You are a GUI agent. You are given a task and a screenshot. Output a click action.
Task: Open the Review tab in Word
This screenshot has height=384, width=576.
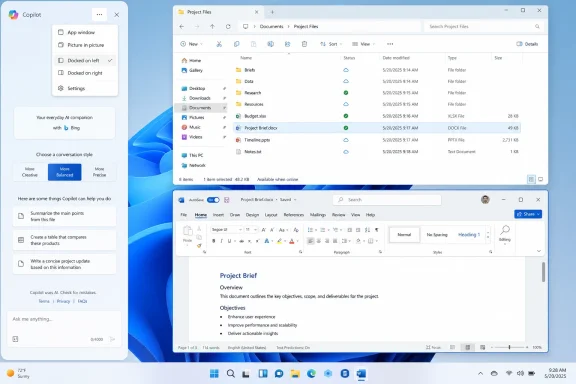(x=338, y=215)
